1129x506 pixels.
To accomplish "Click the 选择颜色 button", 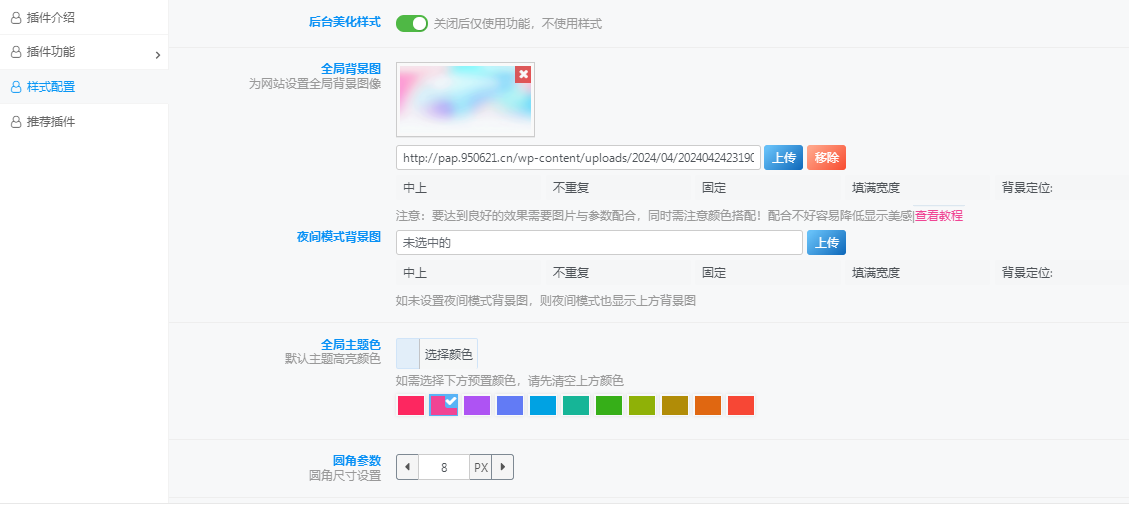I will tap(449, 353).
